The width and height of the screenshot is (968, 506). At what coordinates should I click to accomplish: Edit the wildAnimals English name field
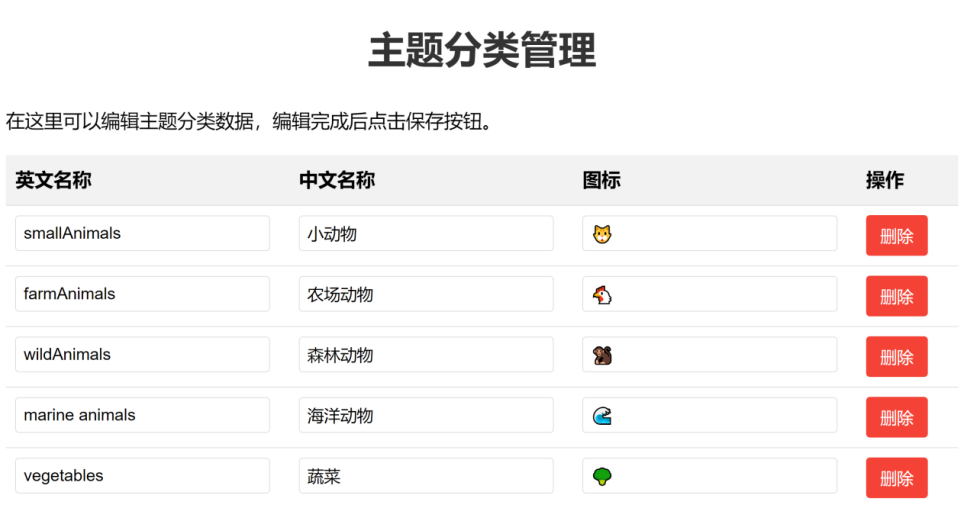click(143, 354)
